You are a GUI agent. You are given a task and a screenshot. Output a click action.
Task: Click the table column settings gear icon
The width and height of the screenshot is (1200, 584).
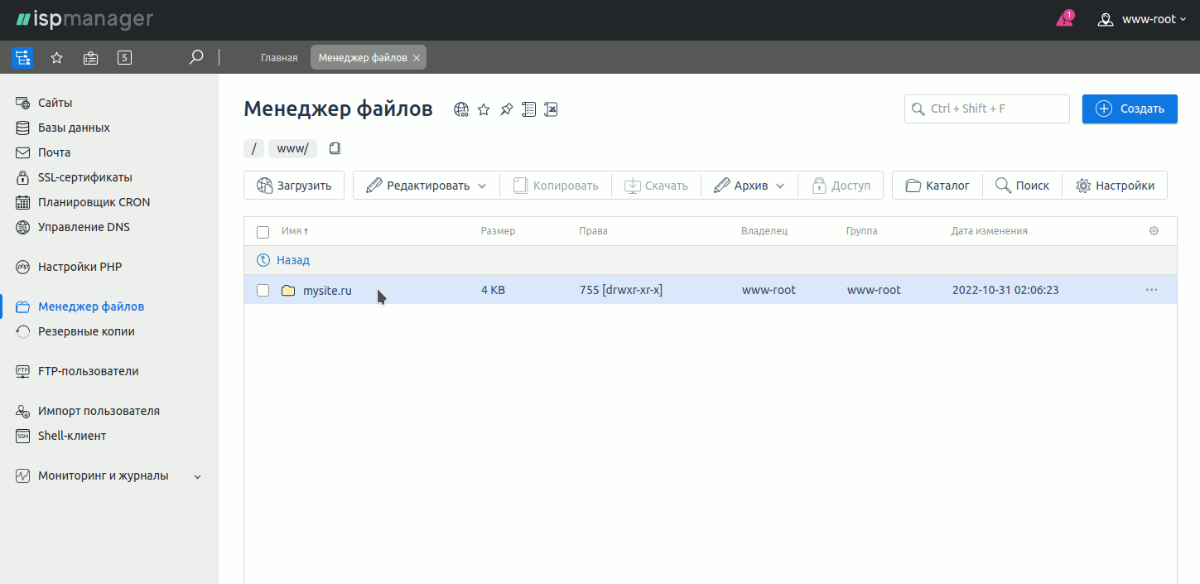[x=1154, y=231]
